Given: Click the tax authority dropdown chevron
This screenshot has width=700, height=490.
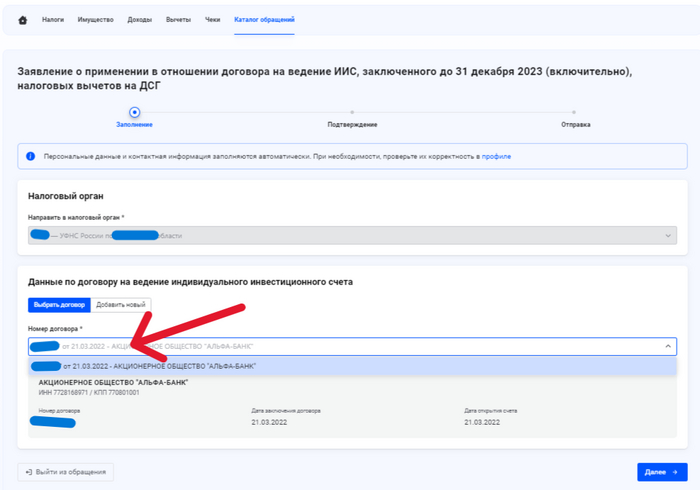Looking at the screenshot, I should click(x=668, y=236).
